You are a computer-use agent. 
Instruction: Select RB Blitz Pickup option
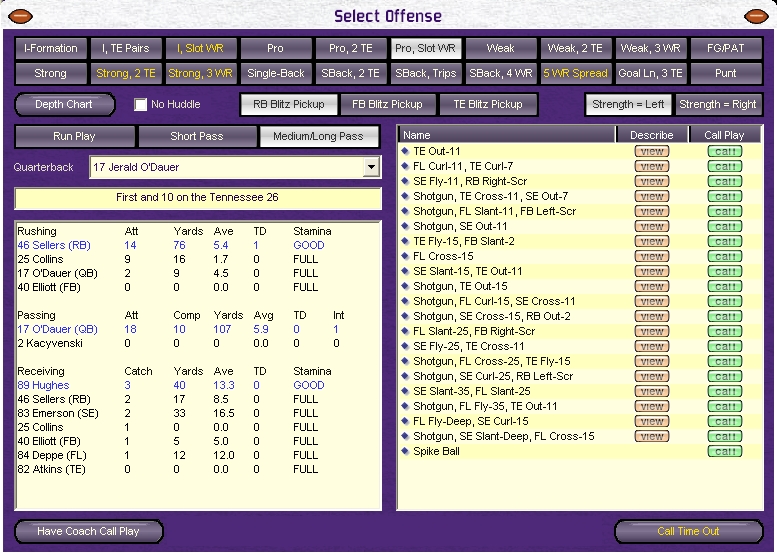pyautogui.click(x=287, y=104)
